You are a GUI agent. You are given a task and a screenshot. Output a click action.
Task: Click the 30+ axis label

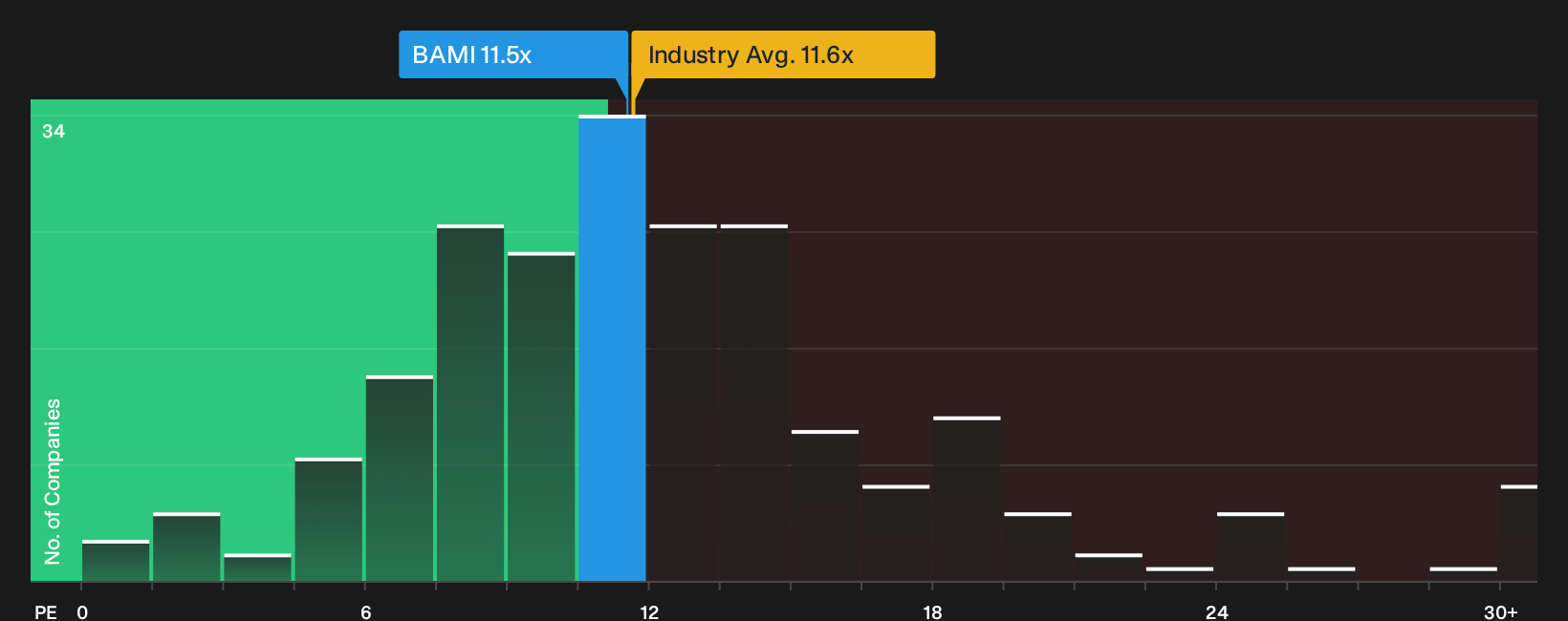pos(1500,611)
